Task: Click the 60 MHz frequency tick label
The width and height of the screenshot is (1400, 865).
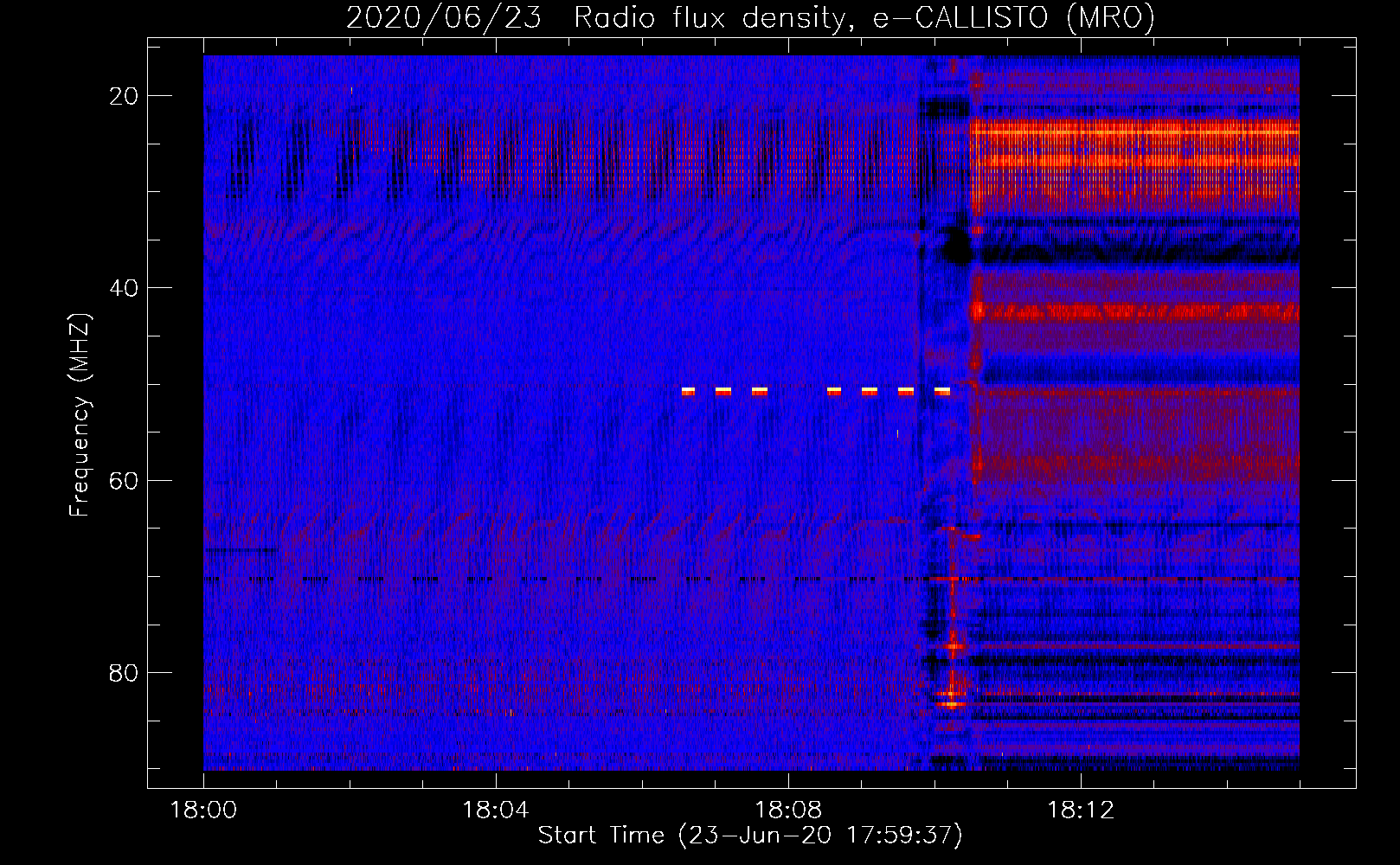Action: tap(124, 480)
